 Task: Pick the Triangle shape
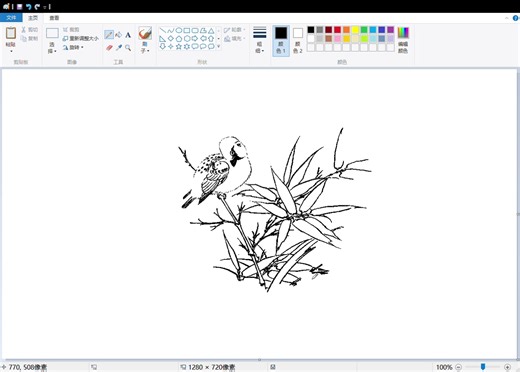[x=211, y=31]
